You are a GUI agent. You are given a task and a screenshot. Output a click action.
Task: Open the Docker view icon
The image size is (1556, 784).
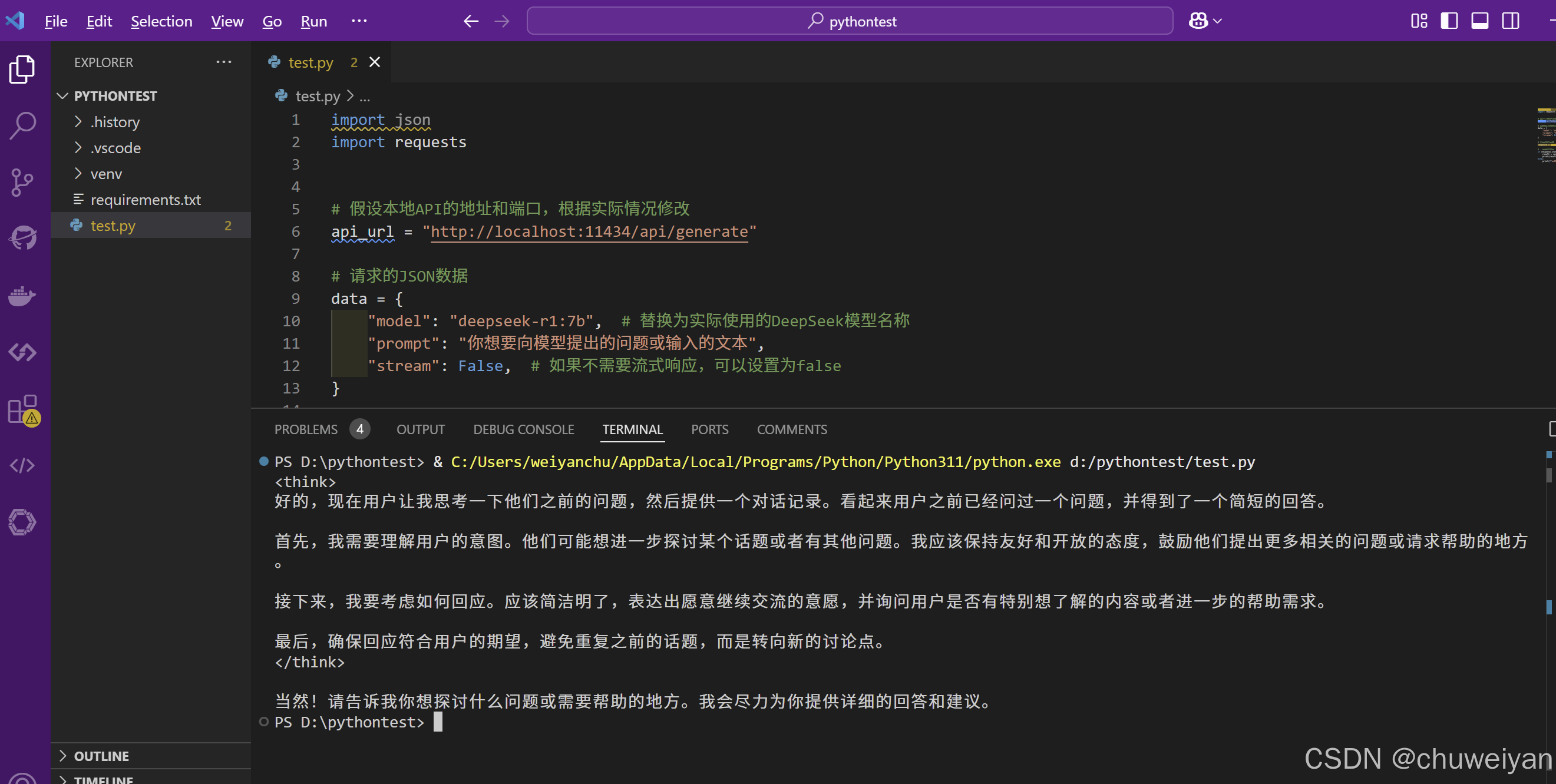pyautogui.click(x=23, y=296)
